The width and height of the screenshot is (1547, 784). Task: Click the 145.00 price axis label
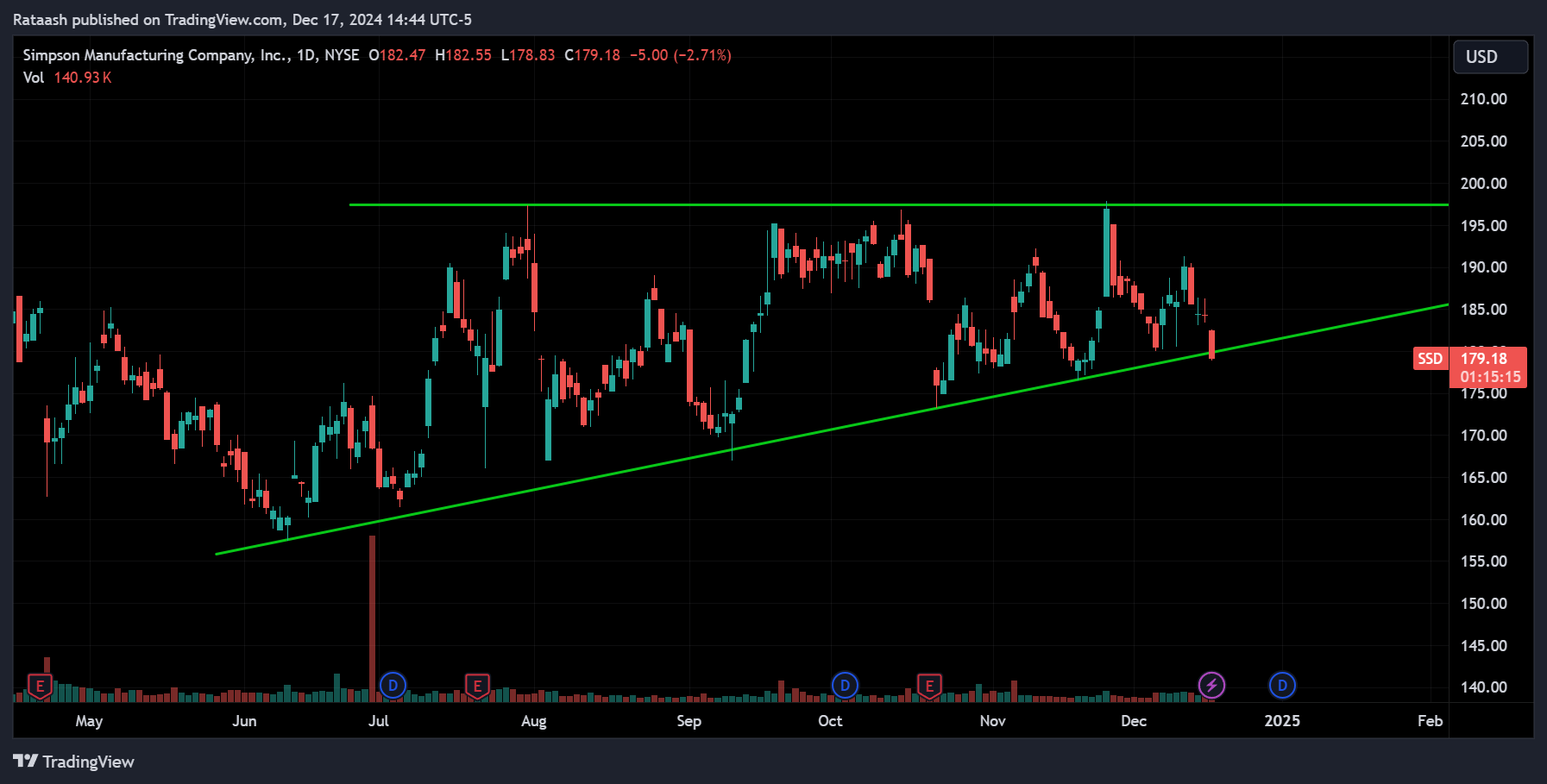[1483, 646]
